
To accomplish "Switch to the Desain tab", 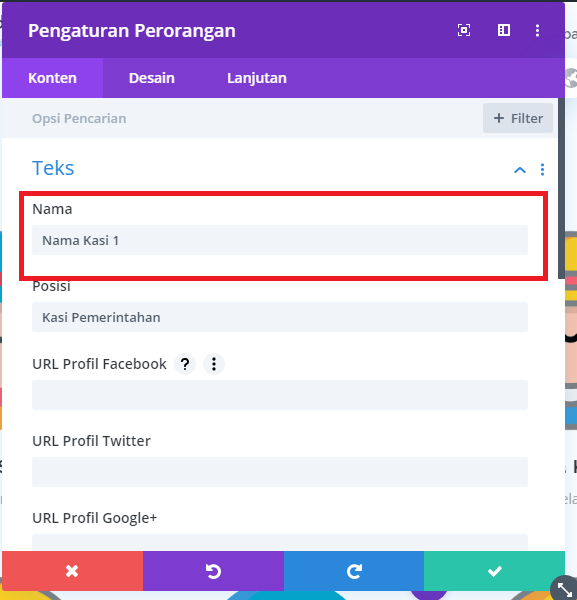I will 152,78.
